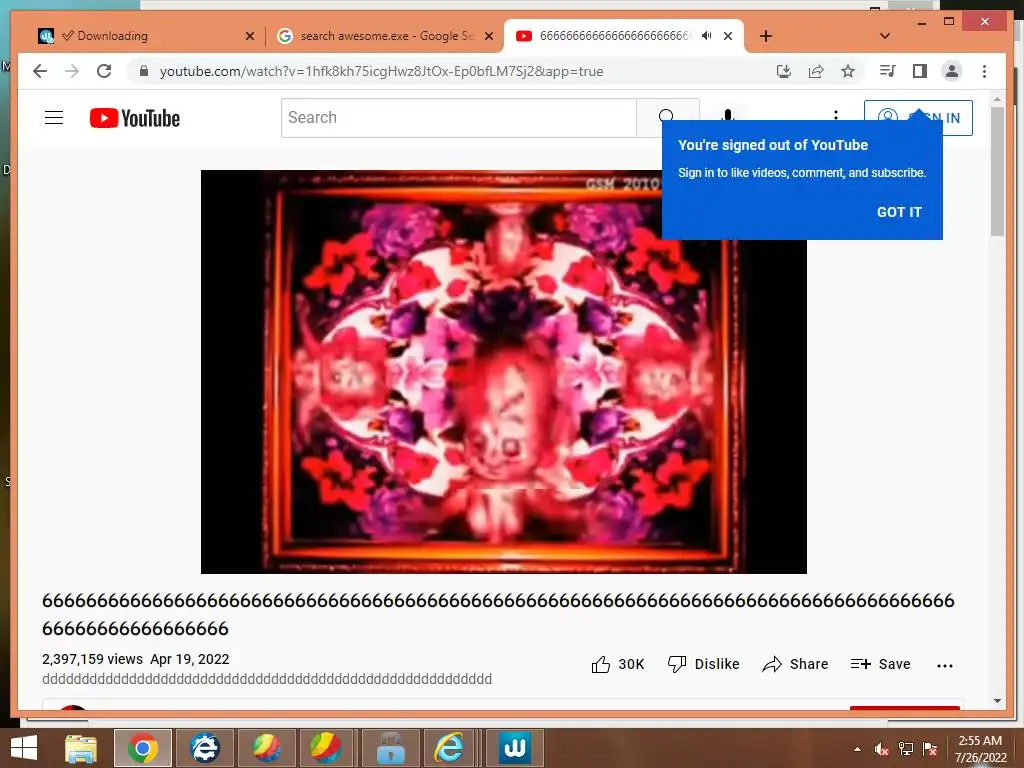1024x768 pixels.
Task: Reload the YouTube page
Action: tap(104, 71)
